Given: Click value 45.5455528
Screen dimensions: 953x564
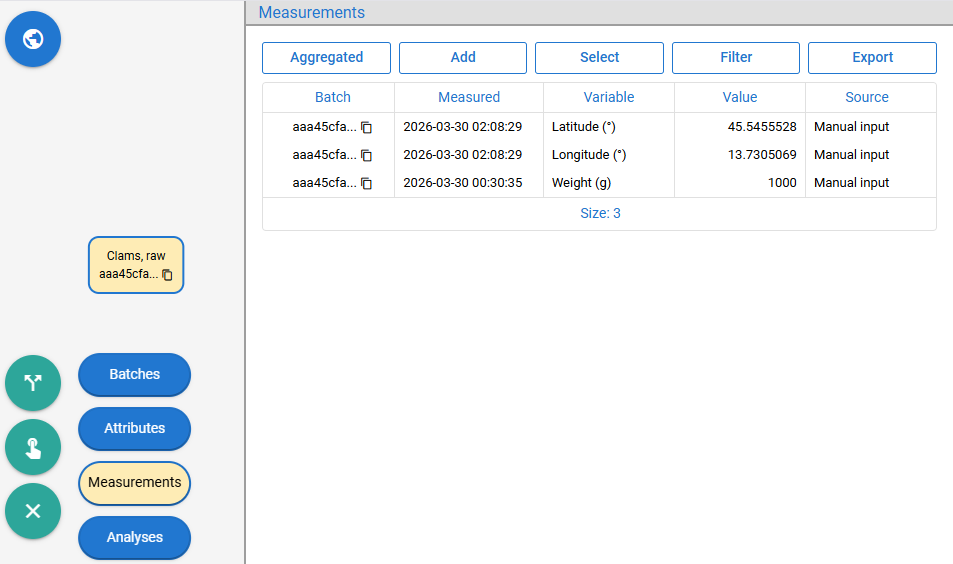Looking at the screenshot, I should pos(762,127).
